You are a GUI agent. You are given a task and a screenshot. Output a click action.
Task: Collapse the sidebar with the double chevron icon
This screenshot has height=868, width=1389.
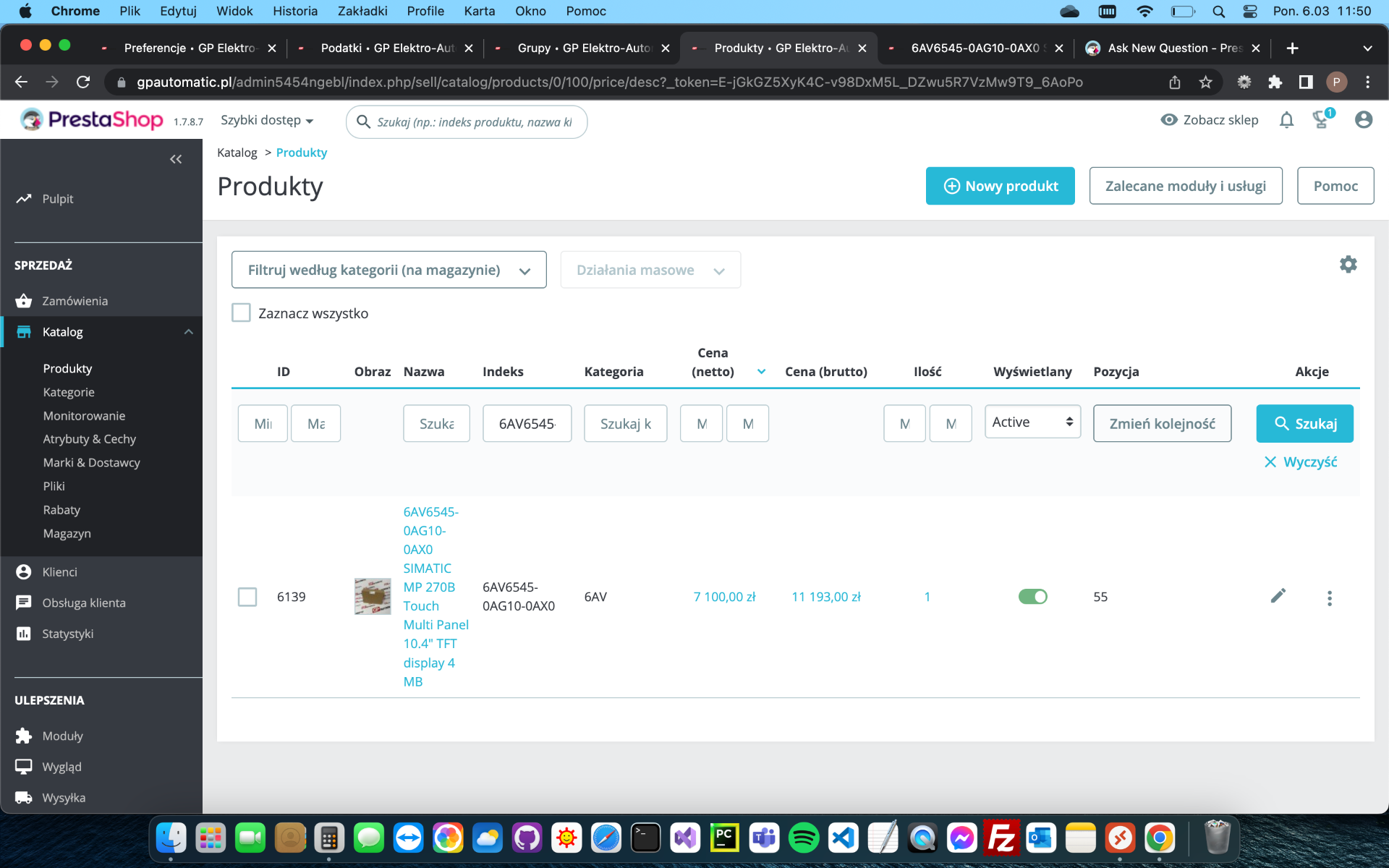click(176, 159)
